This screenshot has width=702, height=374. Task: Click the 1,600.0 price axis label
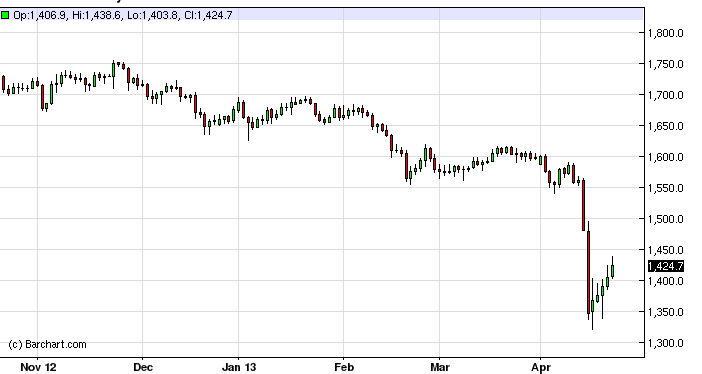coord(666,157)
